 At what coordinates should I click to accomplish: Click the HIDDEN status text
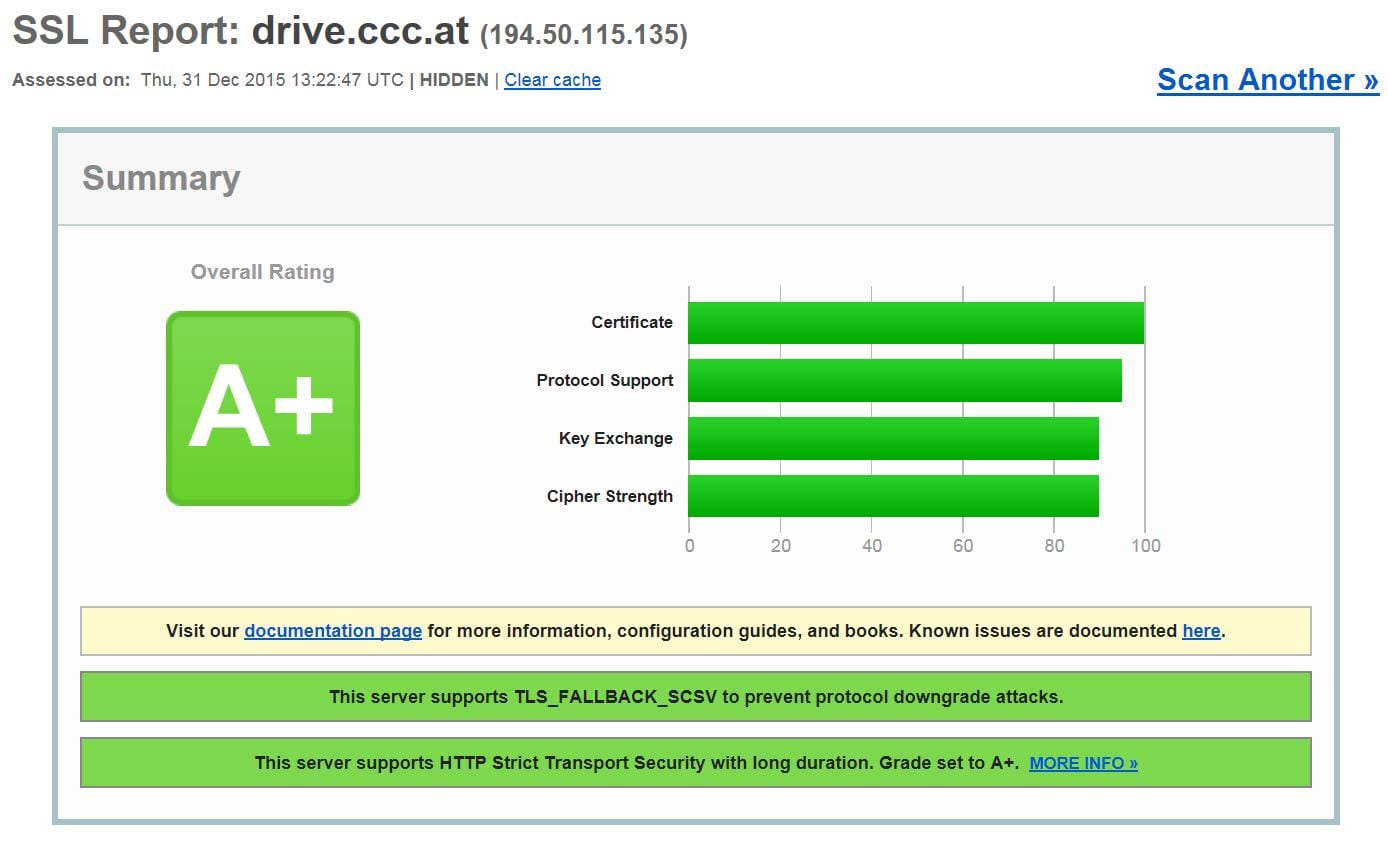click(453, 80)
